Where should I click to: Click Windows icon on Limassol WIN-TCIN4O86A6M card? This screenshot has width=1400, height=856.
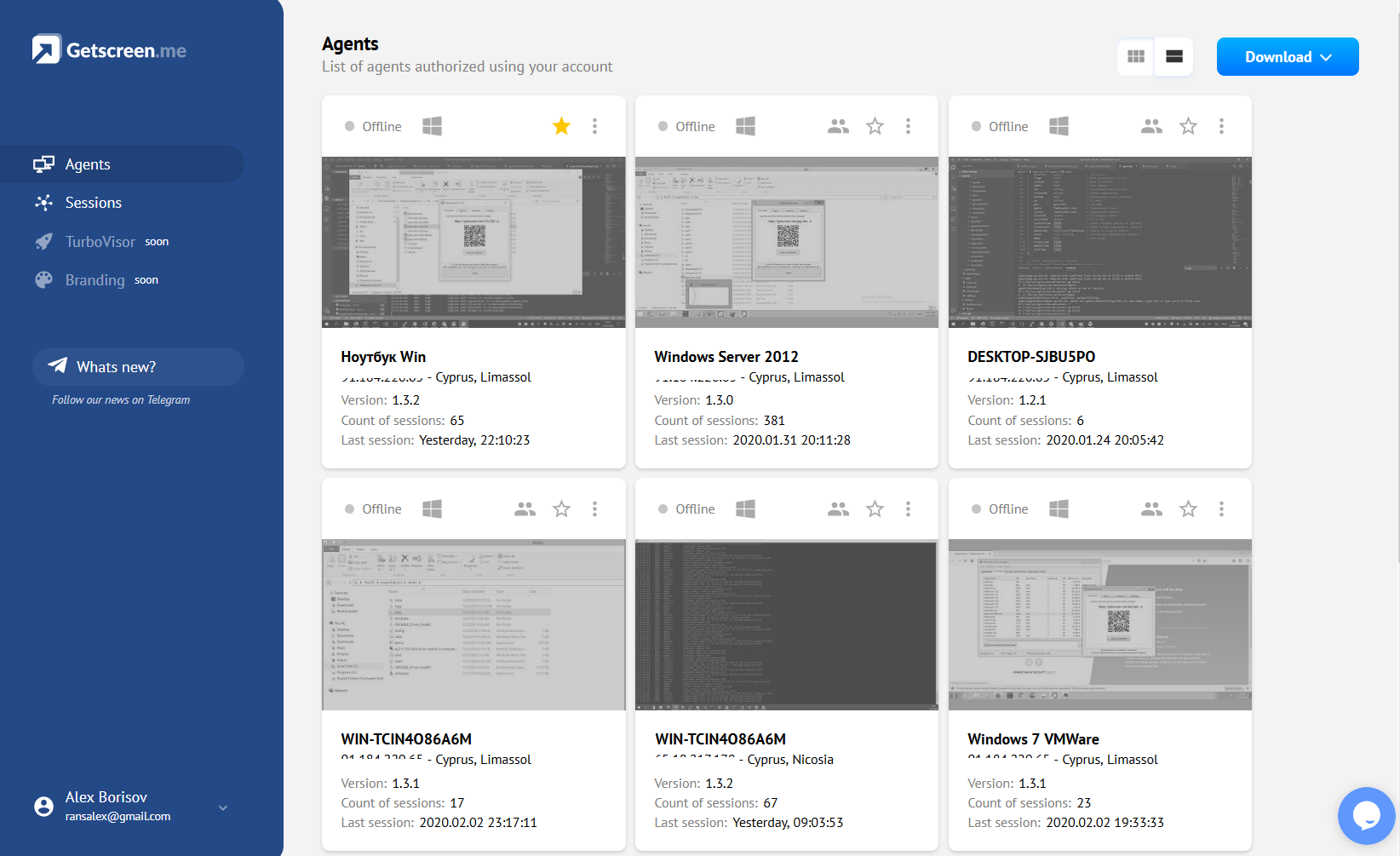coord(432,508)
